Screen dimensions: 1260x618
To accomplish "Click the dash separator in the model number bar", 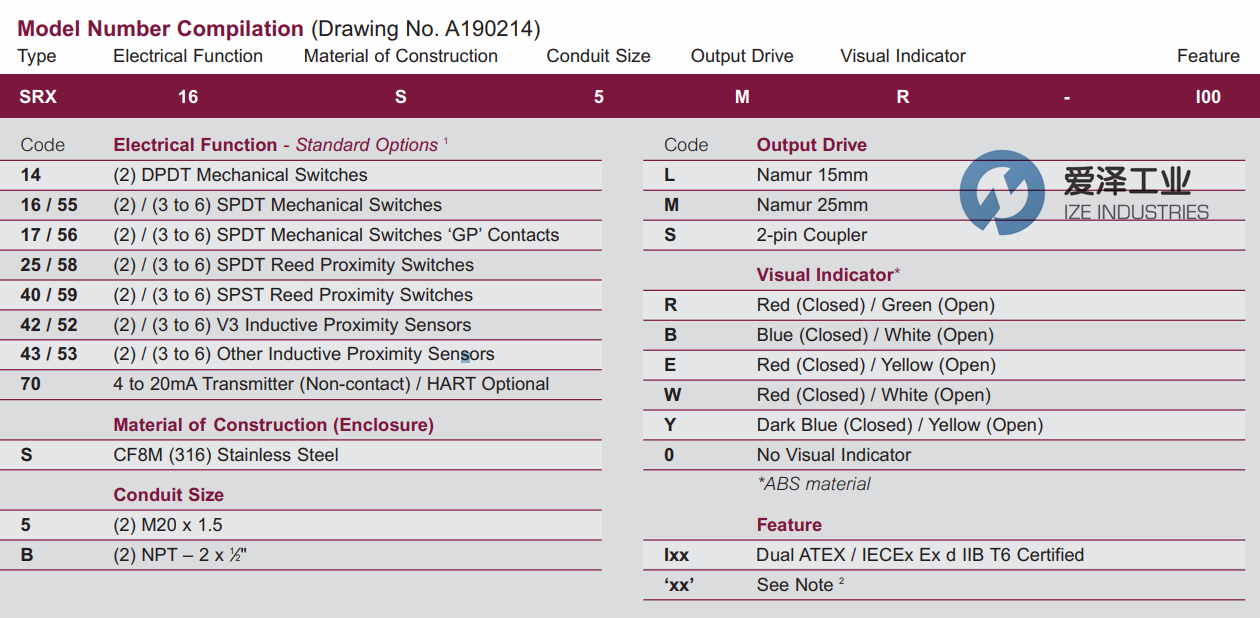I will pos(1066,96).
